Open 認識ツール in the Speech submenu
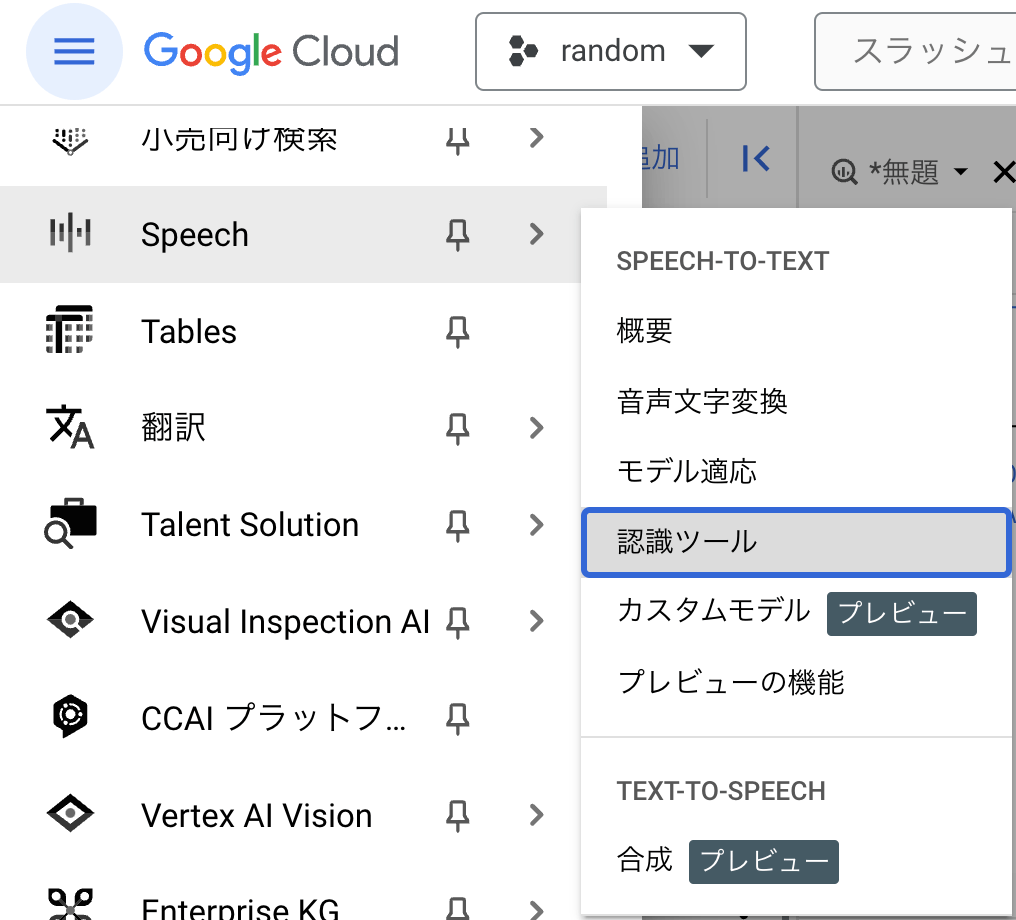The image size is (1016, 920). [796, 542]
